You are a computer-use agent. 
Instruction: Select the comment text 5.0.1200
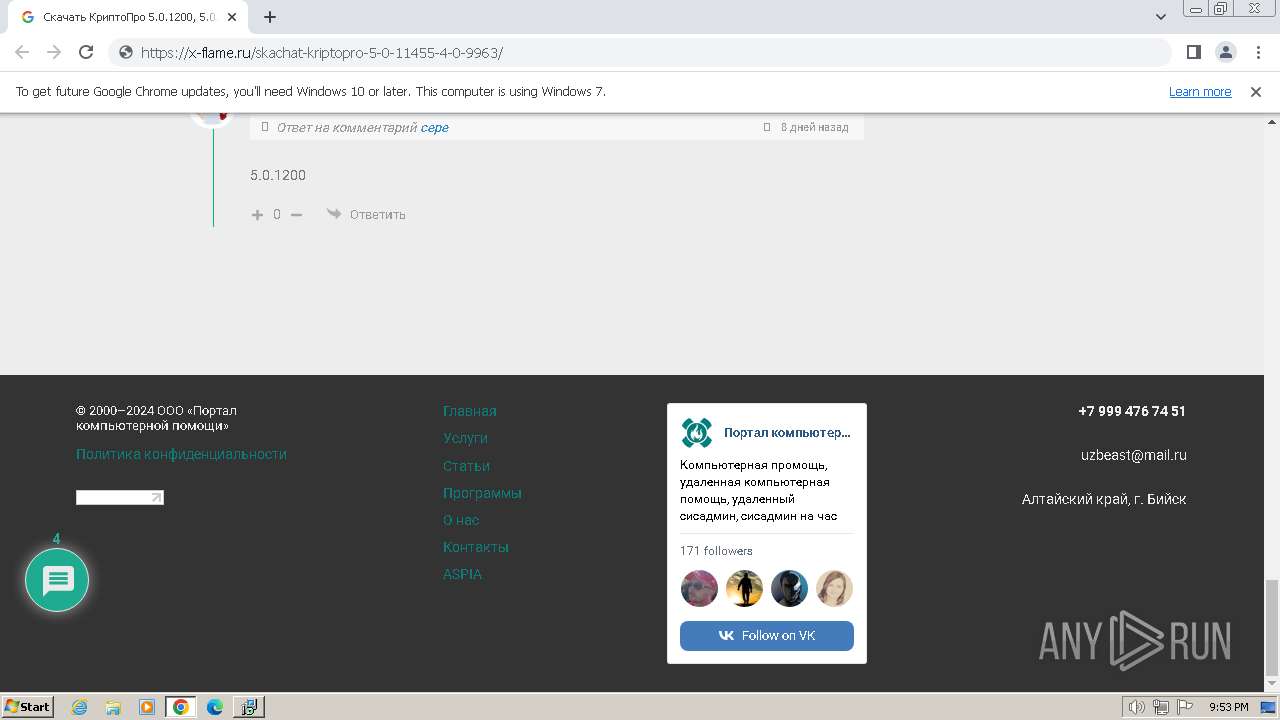coord(278,175)
